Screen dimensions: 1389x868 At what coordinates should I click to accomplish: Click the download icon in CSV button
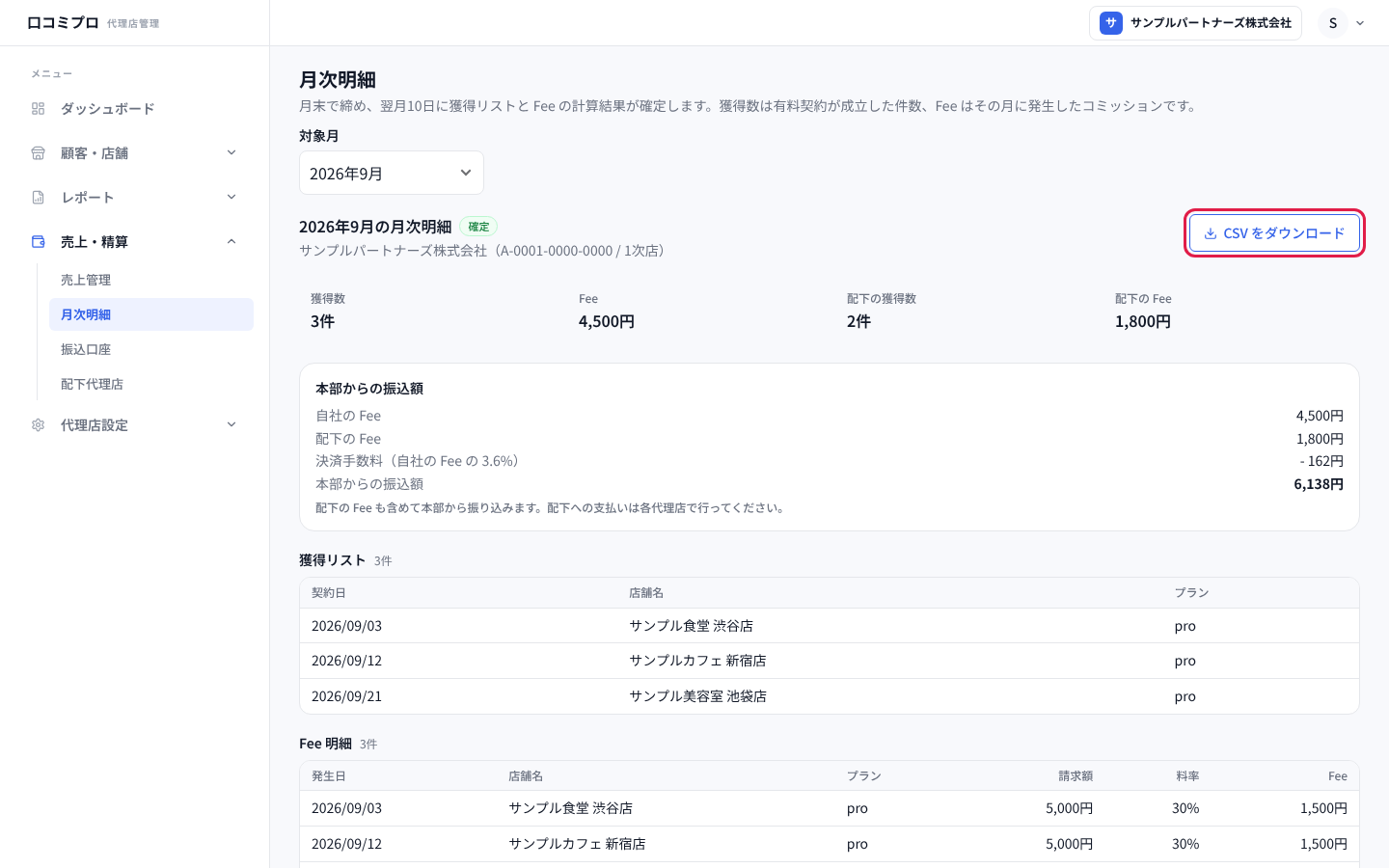pyautogui.click(x=1211, y=233)
